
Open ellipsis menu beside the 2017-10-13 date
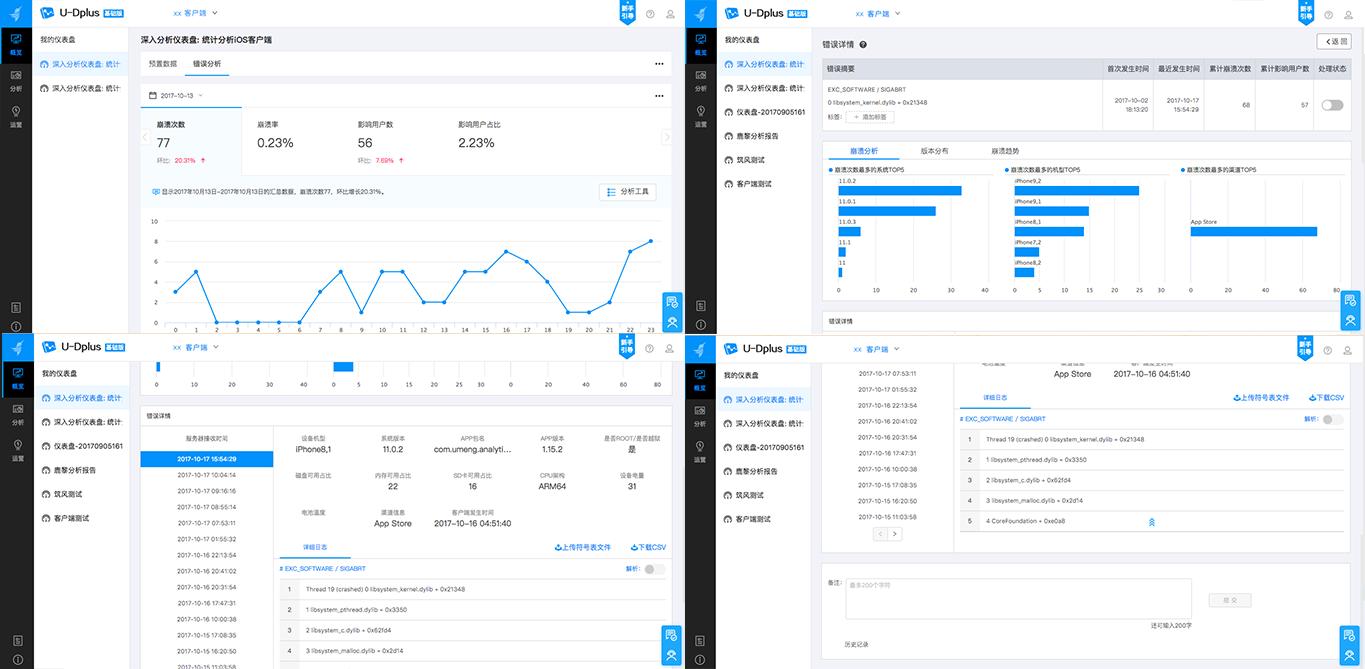pos(659,96)
